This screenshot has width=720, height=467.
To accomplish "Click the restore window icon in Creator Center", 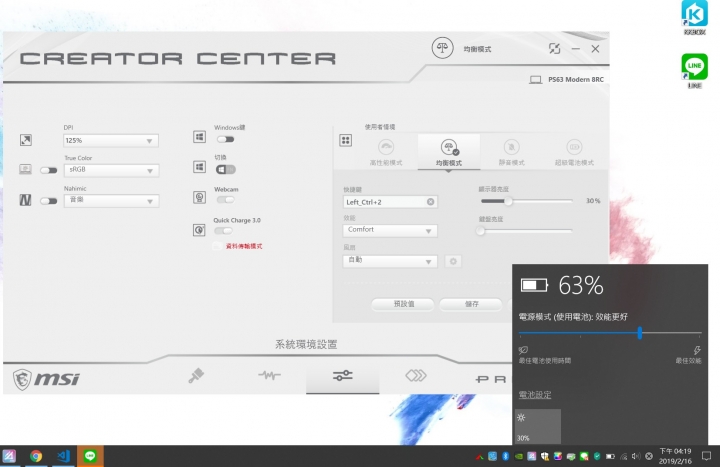I will point(555,49).
